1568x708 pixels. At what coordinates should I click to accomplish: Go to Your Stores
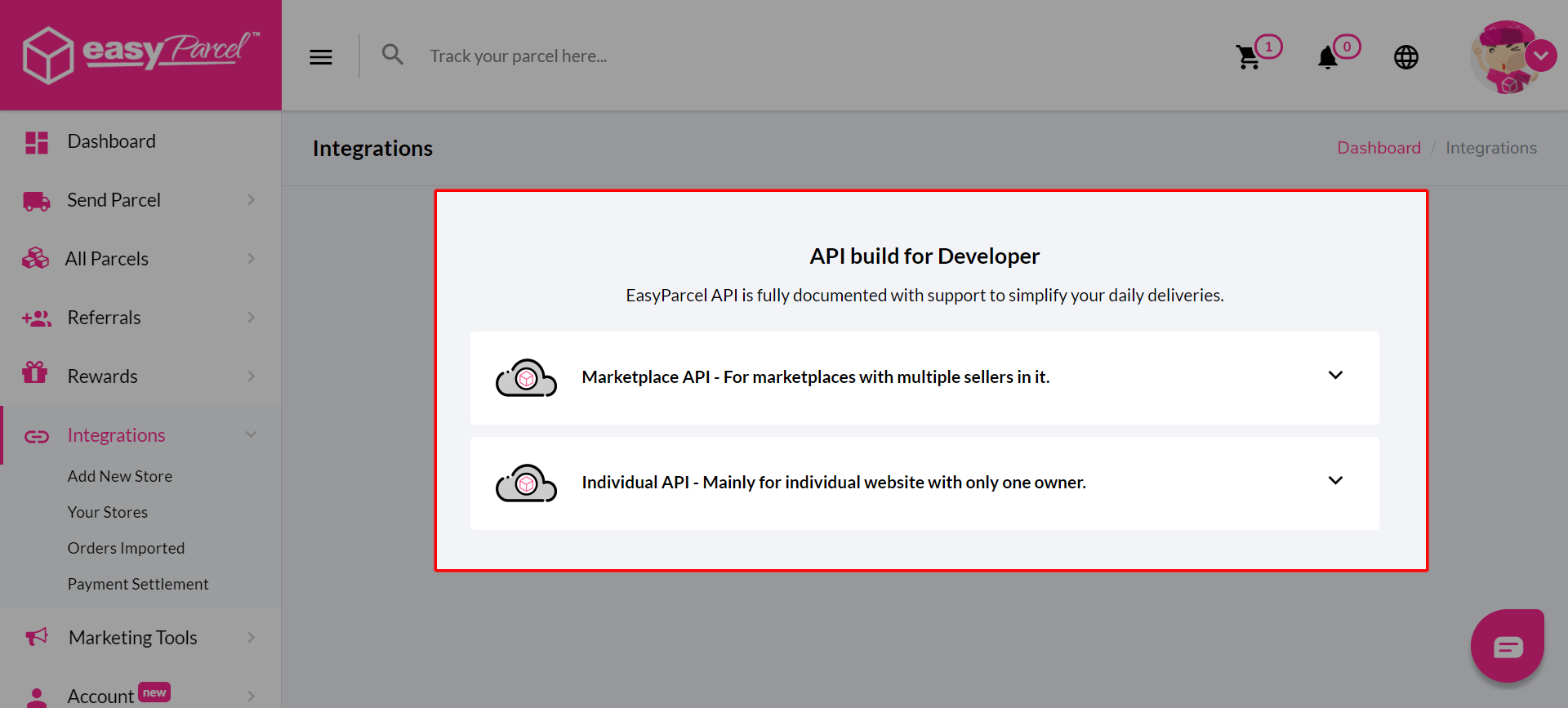tap(108, 512)
